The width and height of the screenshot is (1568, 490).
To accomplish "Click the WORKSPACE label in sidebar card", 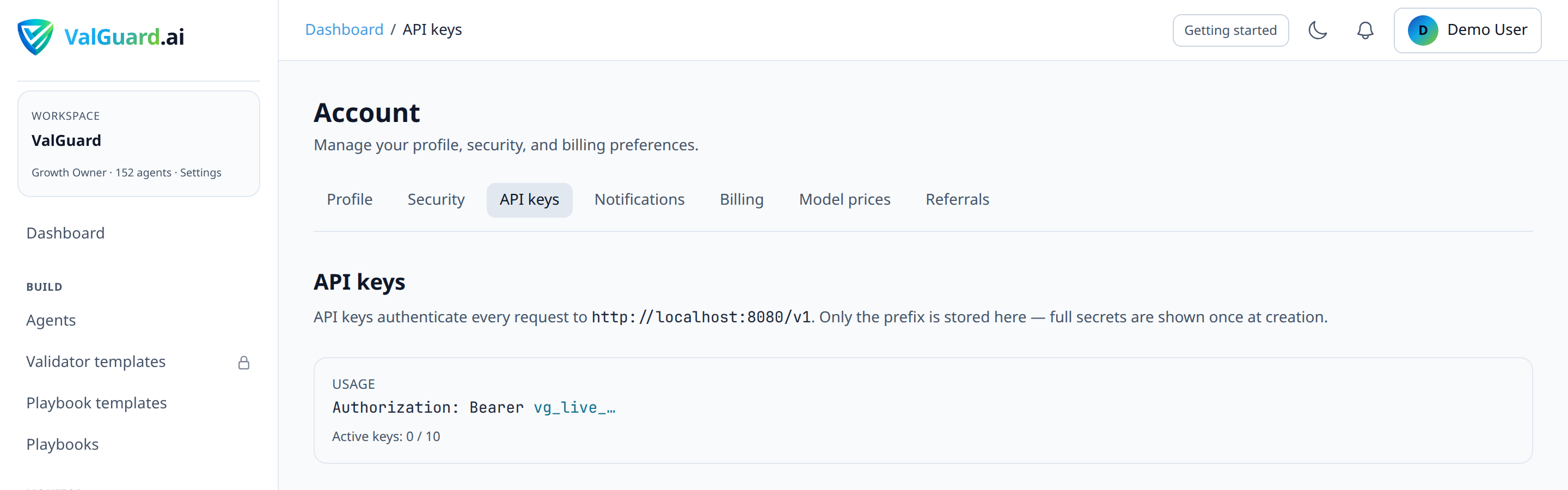I will (x=65, y=115).
